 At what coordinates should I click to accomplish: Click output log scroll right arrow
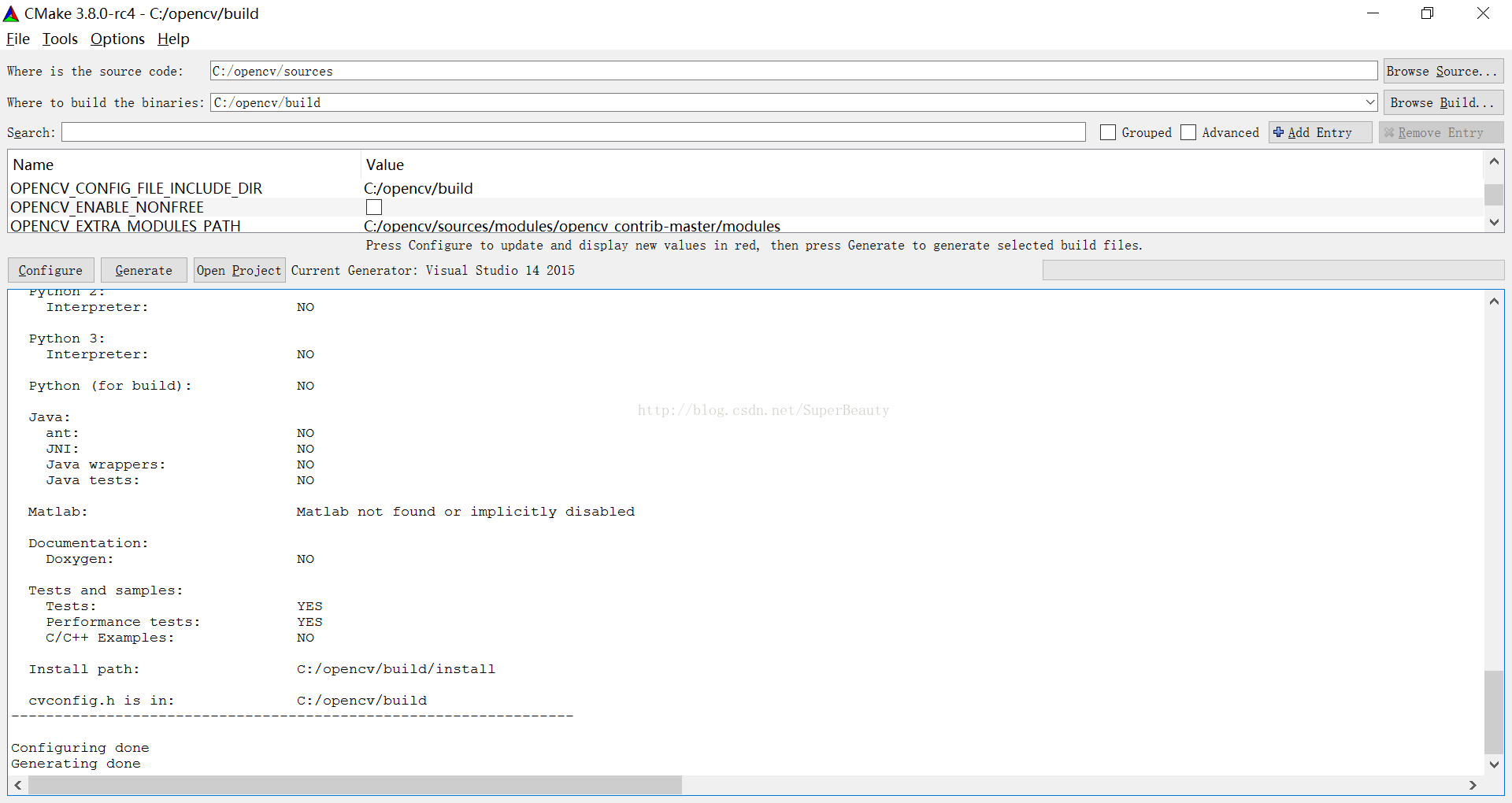point(1473,785)
